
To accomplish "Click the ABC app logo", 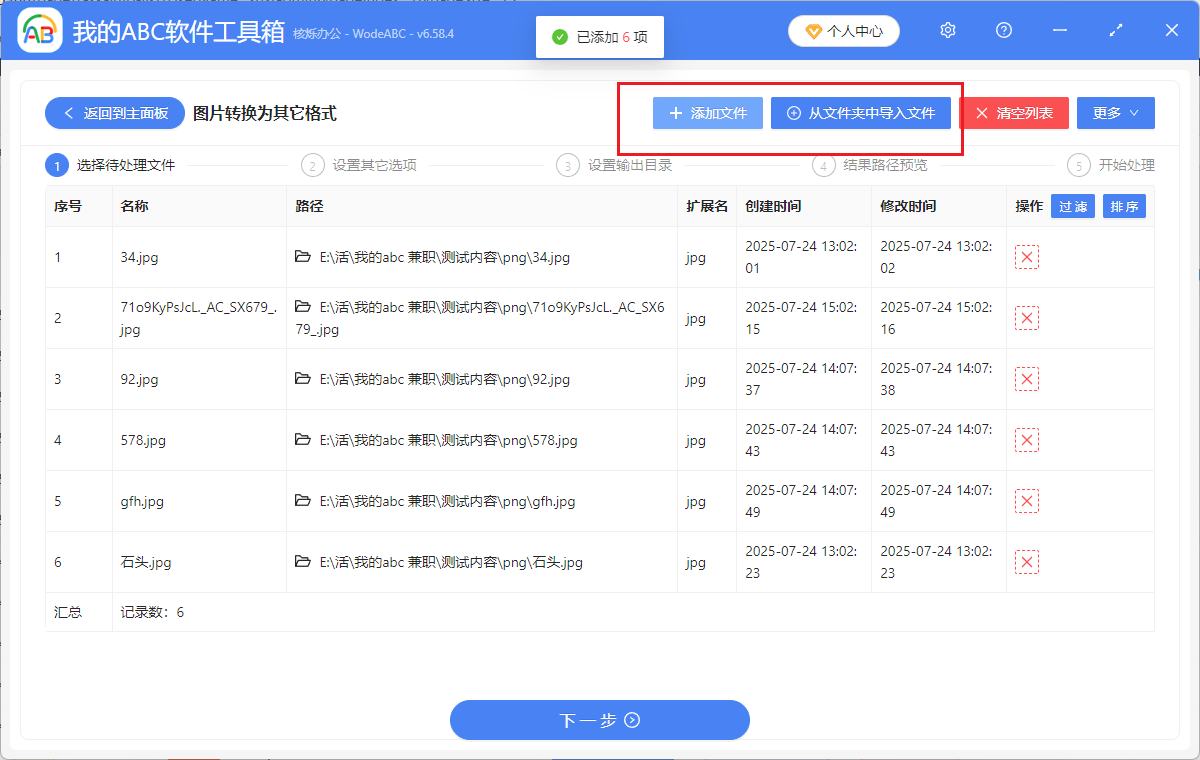I will click(x=41, y=32).
